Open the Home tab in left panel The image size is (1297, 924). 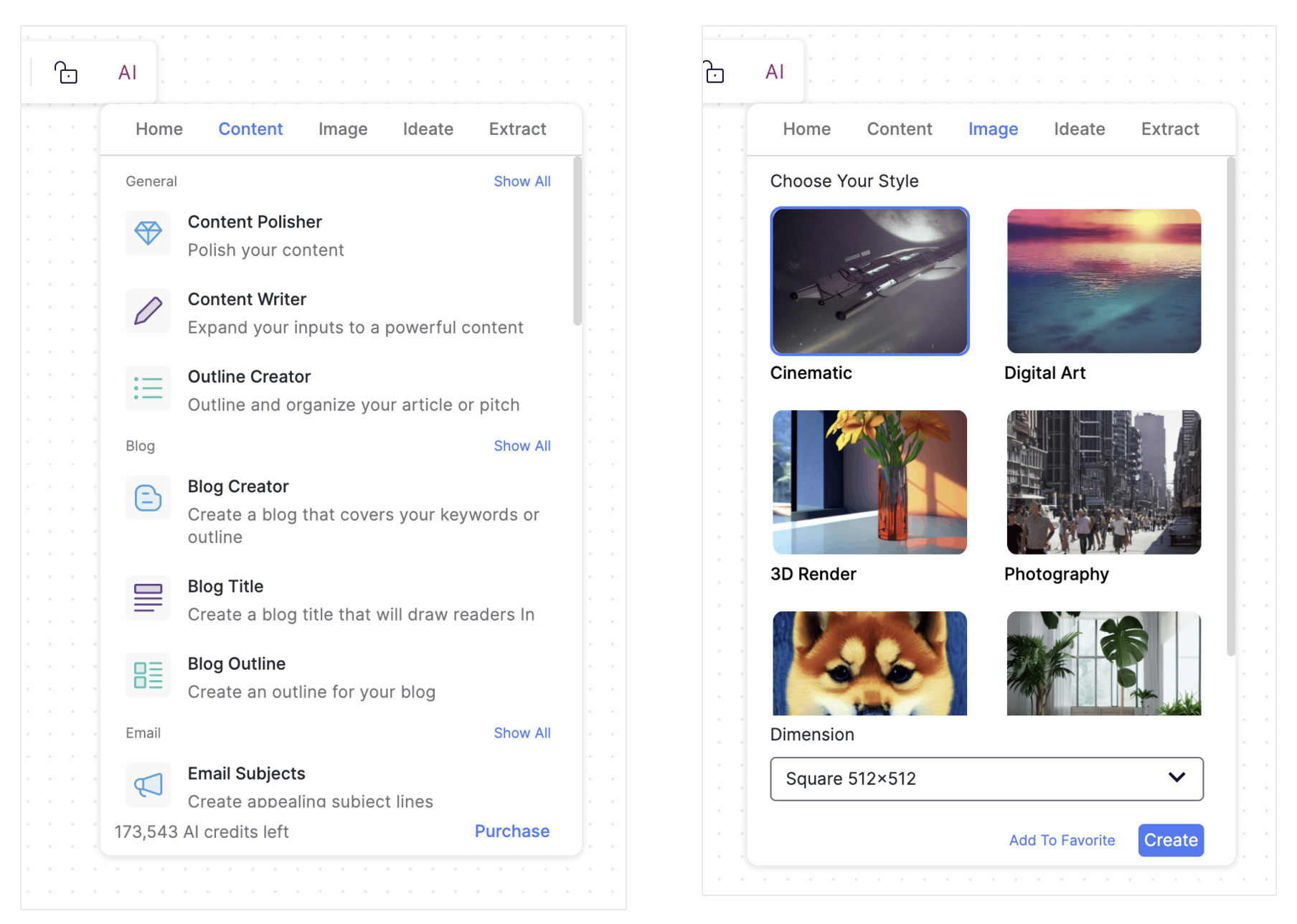(x=159, y=129)
